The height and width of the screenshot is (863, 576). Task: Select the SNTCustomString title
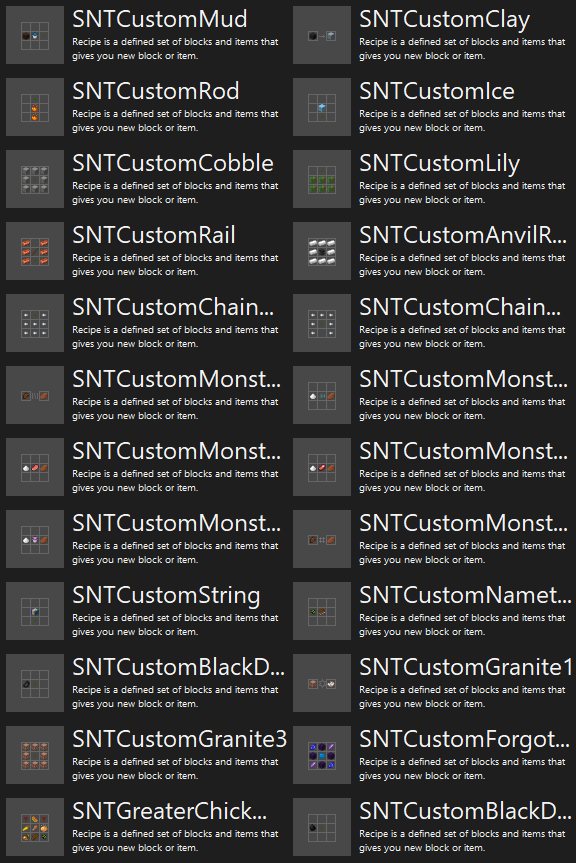pos(166,596)
